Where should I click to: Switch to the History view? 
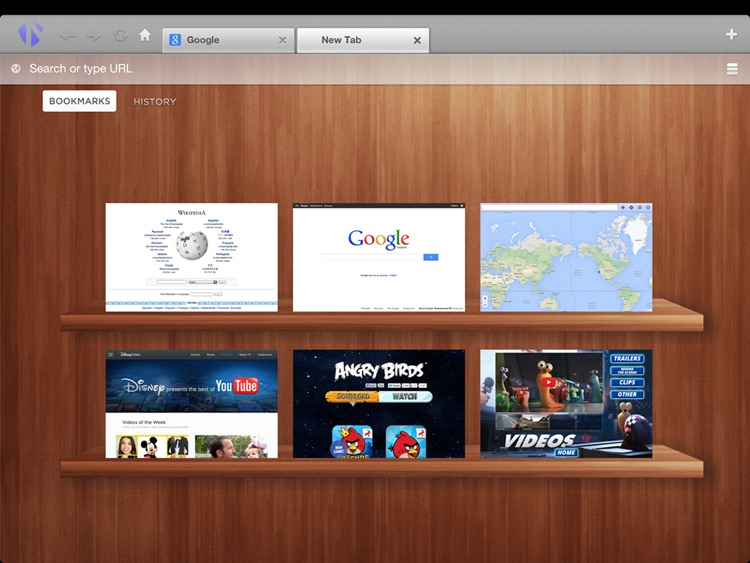pos(155,101)
